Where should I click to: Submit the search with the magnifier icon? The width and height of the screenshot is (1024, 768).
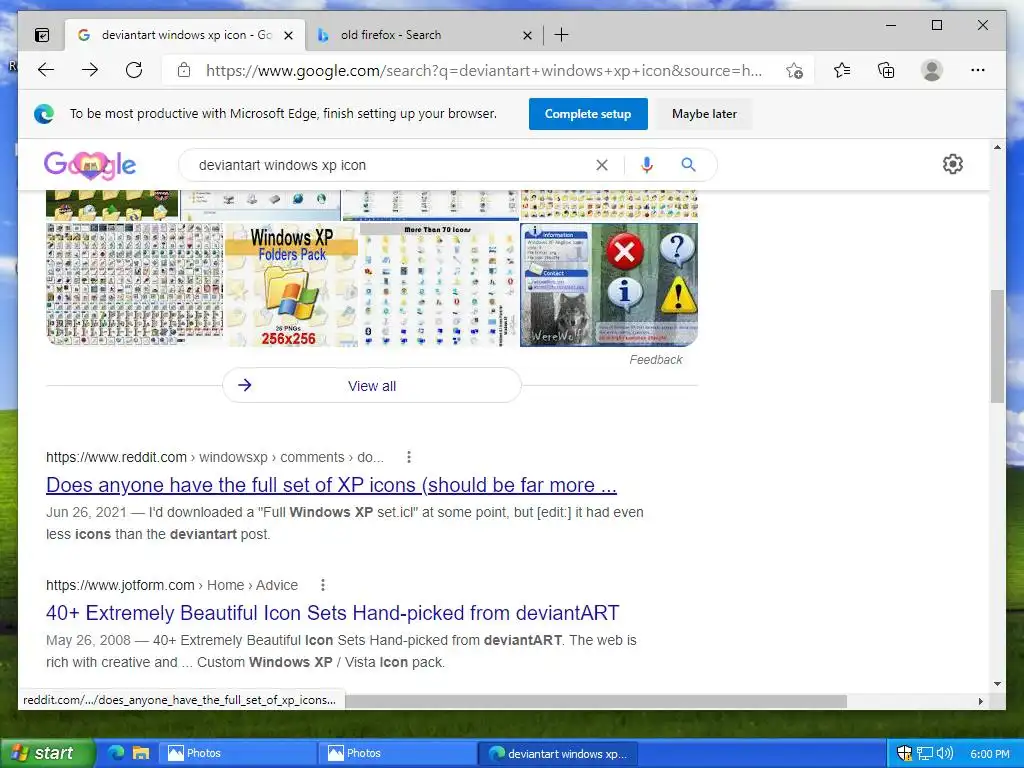tap(688, 165)
